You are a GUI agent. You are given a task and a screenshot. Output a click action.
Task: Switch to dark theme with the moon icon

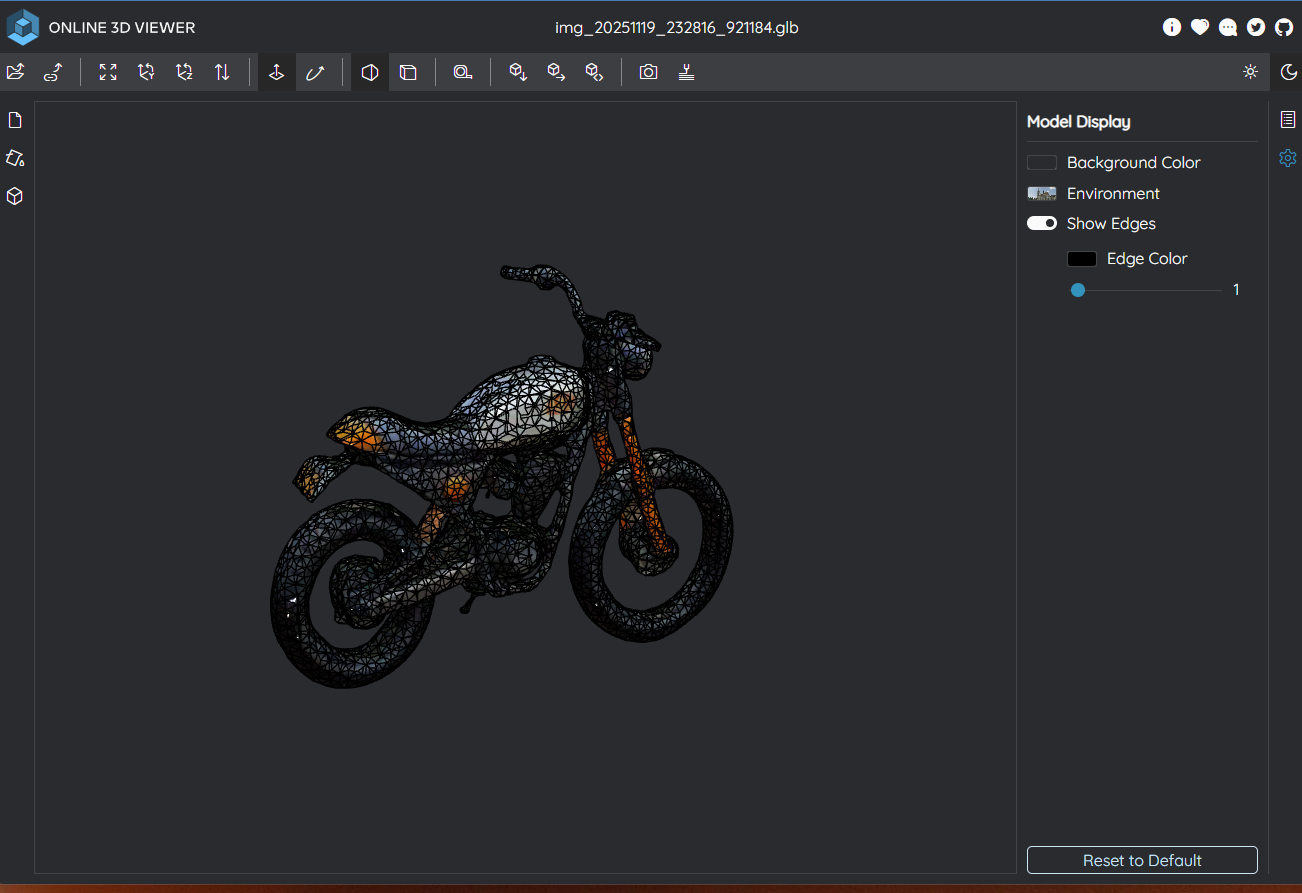pyautogui.click(x=1289, y=72)
